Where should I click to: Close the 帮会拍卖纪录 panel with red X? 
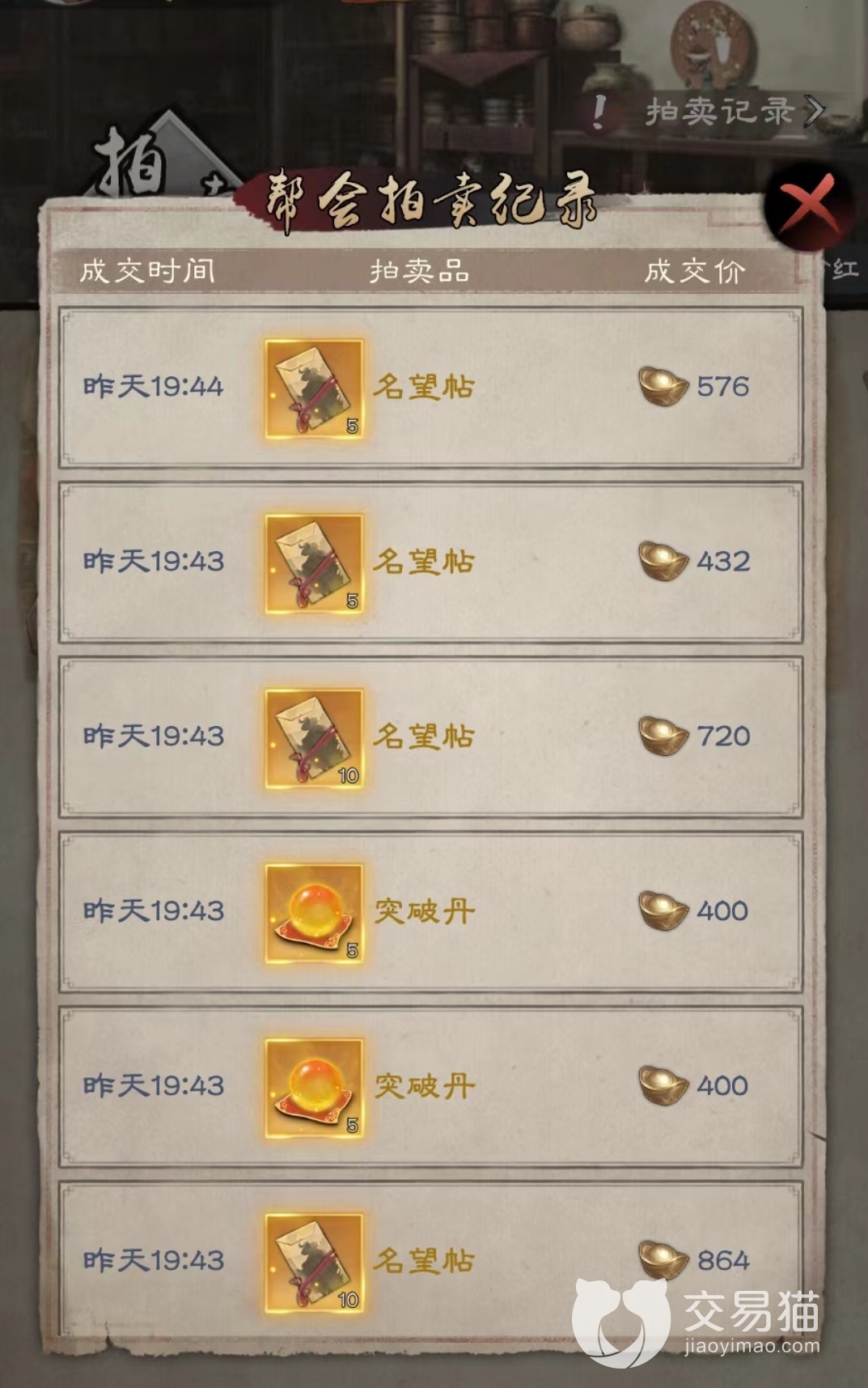[x=811, y=205]
